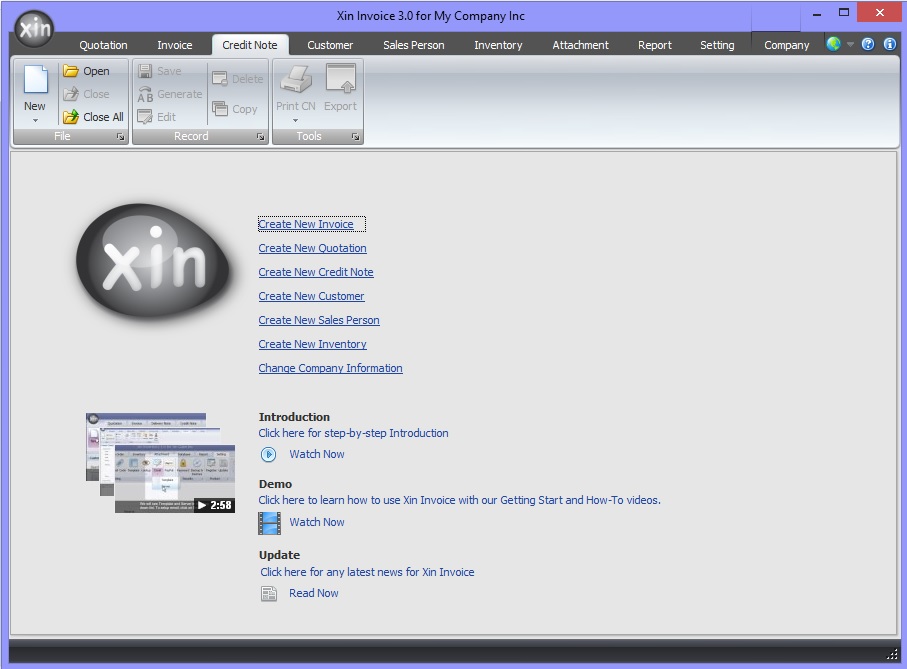
Task: Open dropdown arrow beside globe icon
Action: 850,44
